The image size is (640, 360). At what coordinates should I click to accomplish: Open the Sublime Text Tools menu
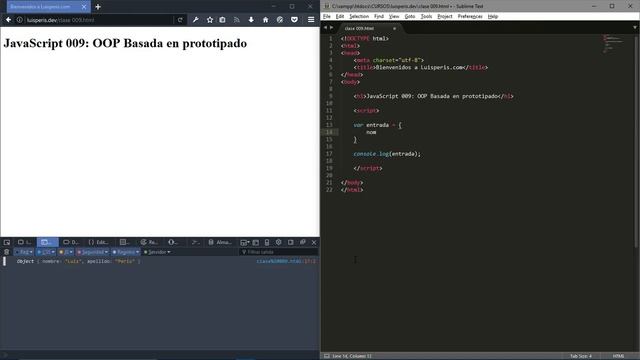point(426,16)
